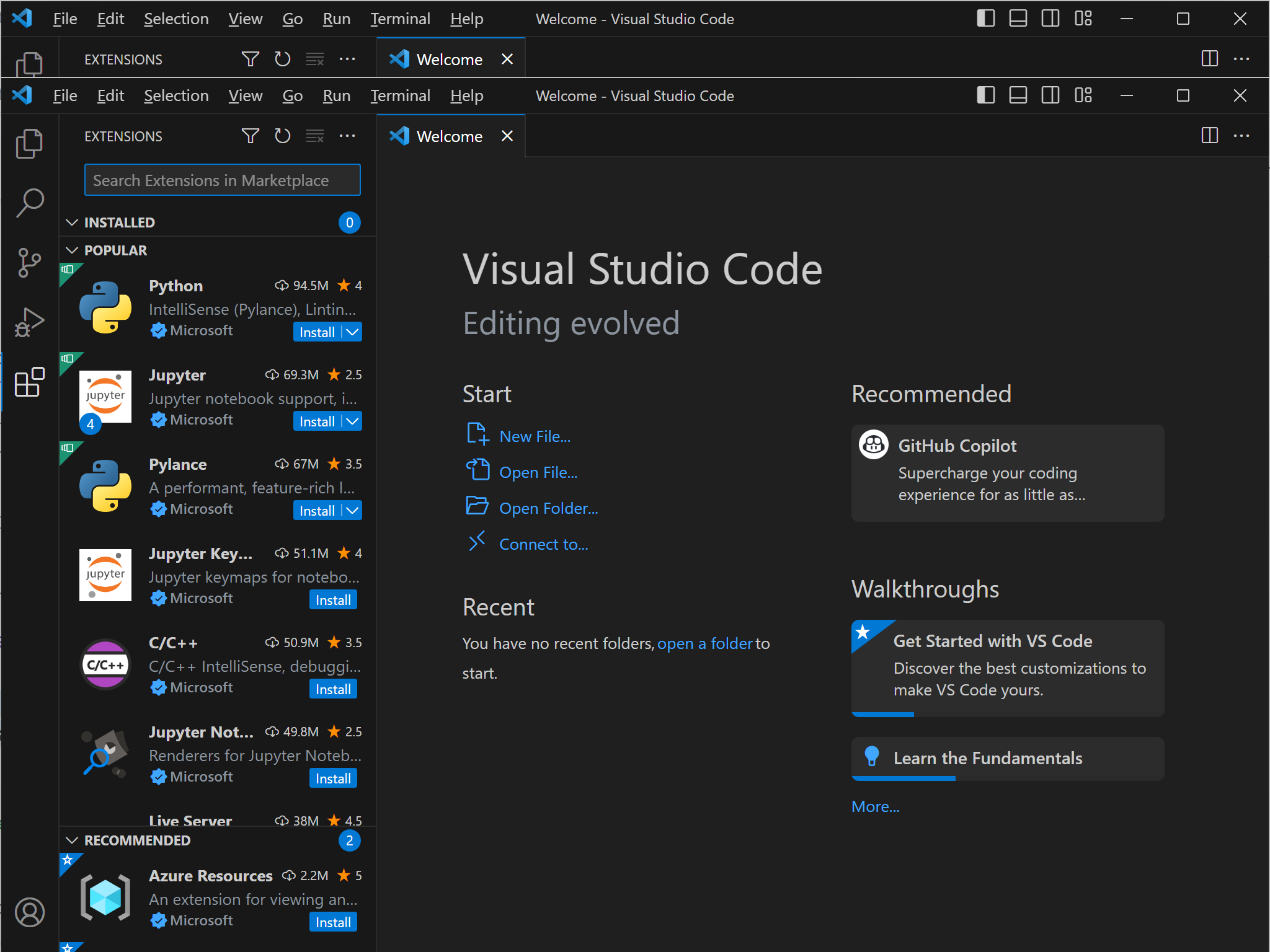
Task: Open Extensions views more actions in front window
Action: (347, 136)
